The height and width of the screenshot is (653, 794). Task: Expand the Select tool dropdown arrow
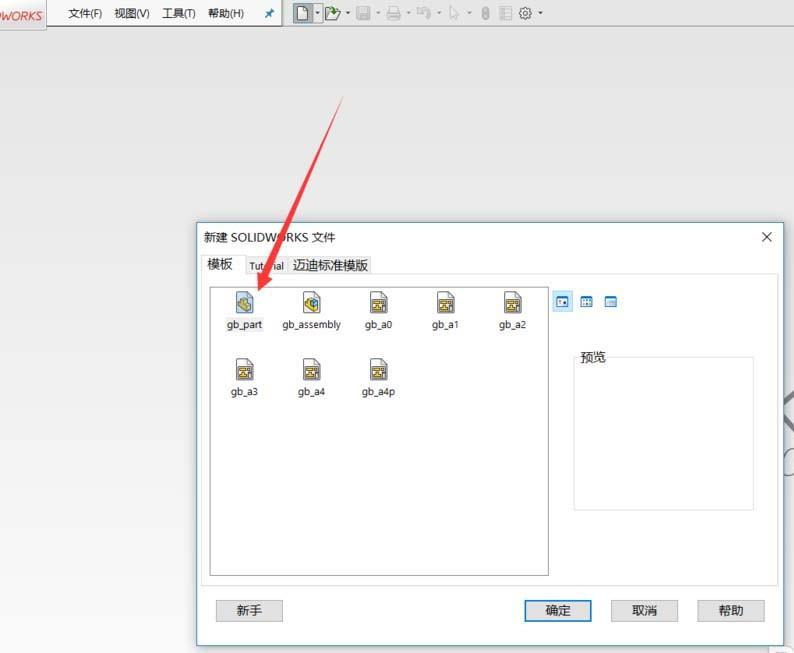point(469,13)
